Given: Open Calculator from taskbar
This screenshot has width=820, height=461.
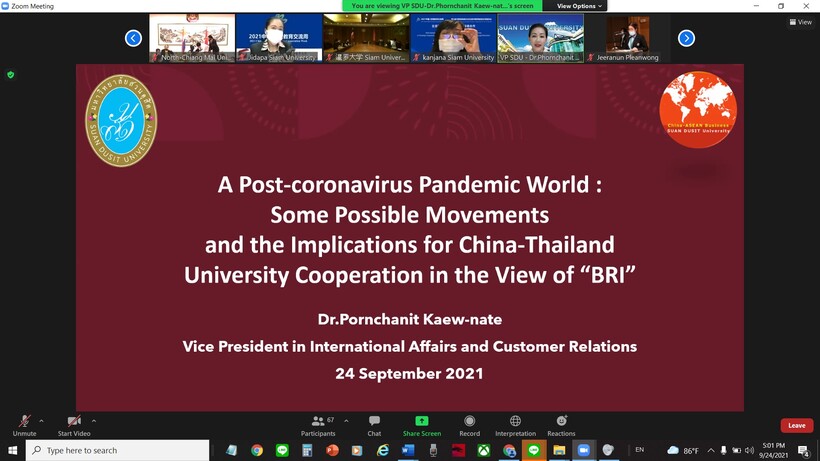Looking at the screenshot, I should [307, 450].
